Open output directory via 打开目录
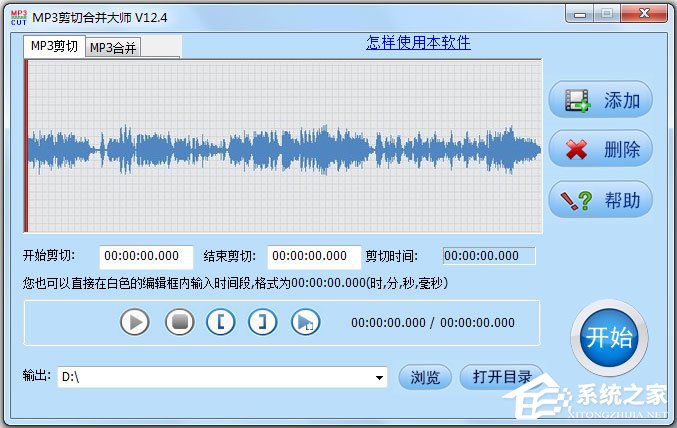 (501, 377)
